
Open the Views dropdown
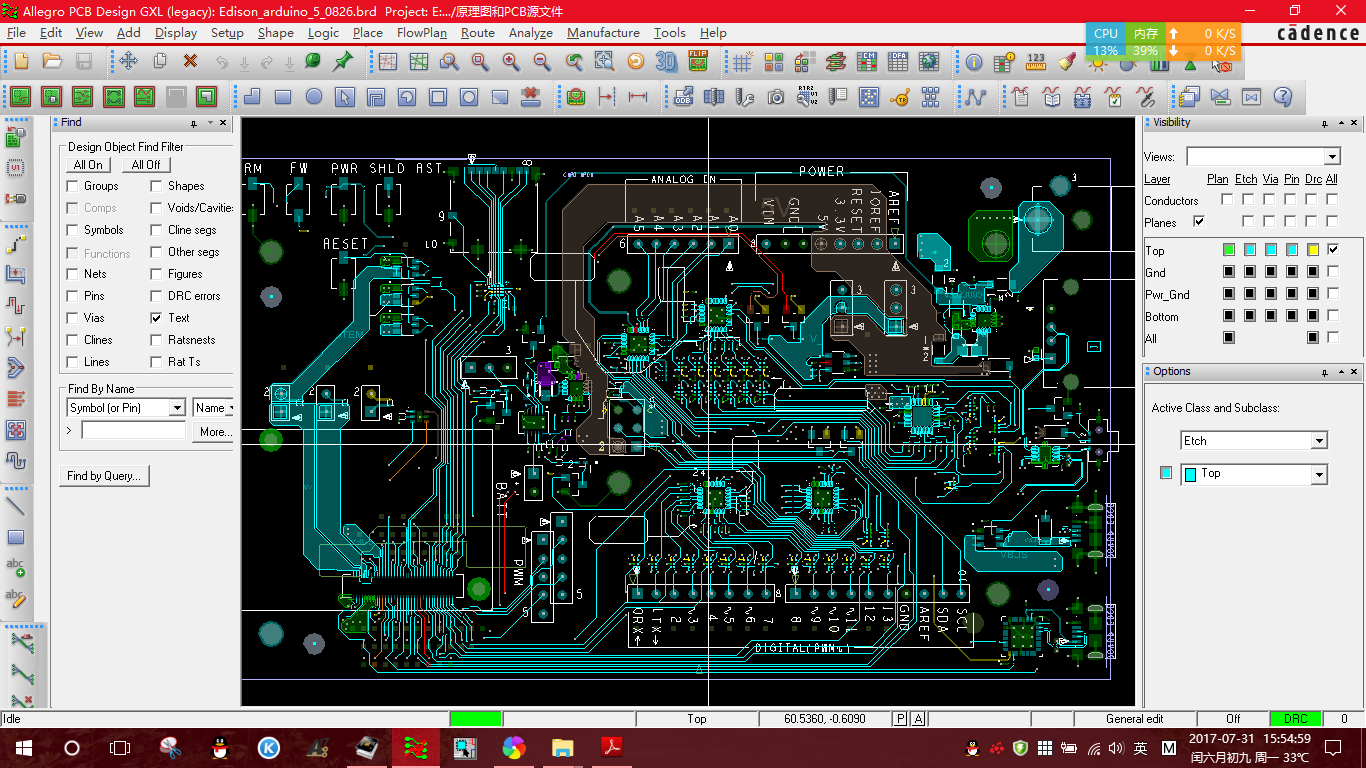[1331, 157]
